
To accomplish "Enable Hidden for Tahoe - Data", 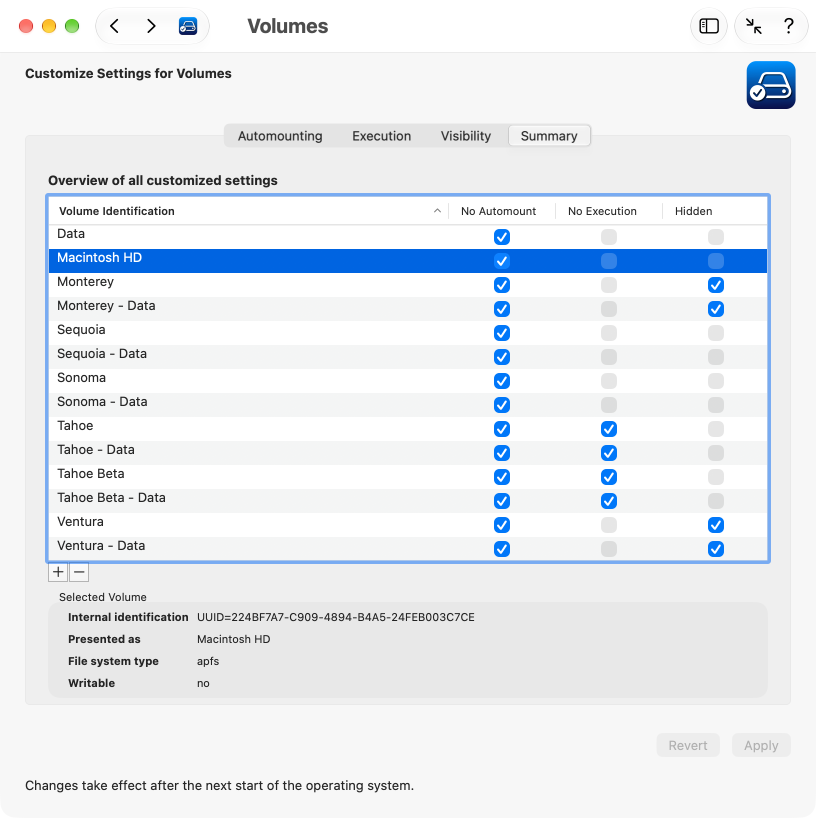I will (x=715, y=453).
